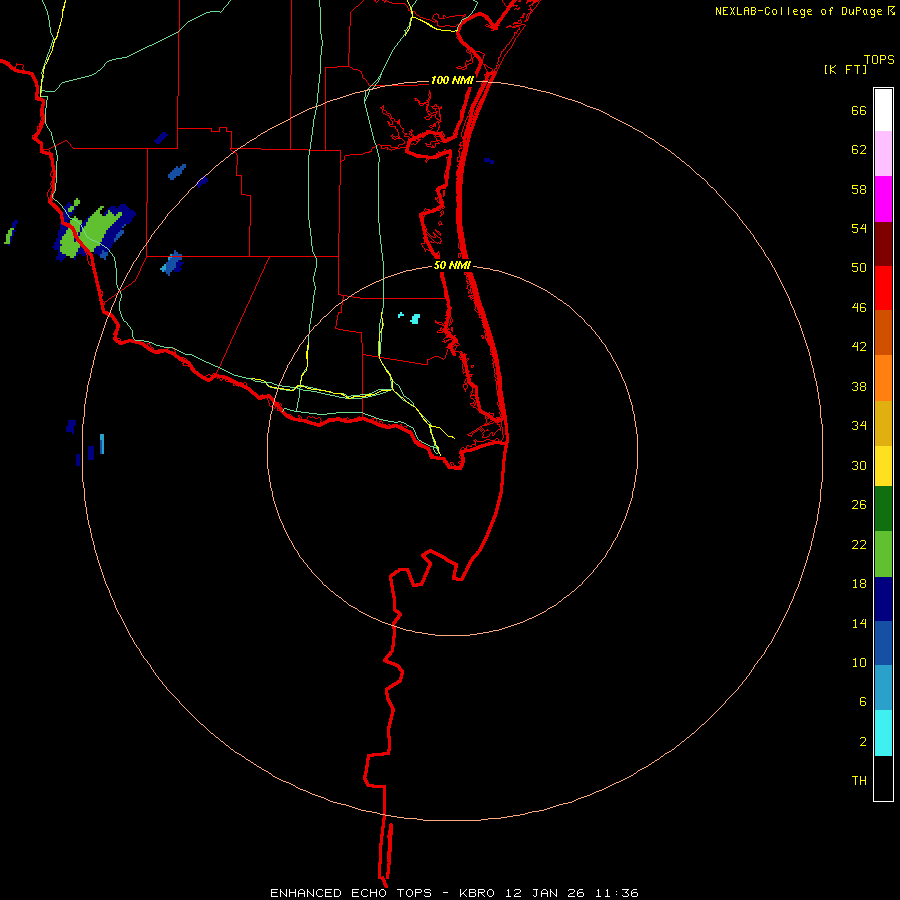The image size is (900, 900).
Task: Click the 50 NMI range ring label
Action: [452, 265]
